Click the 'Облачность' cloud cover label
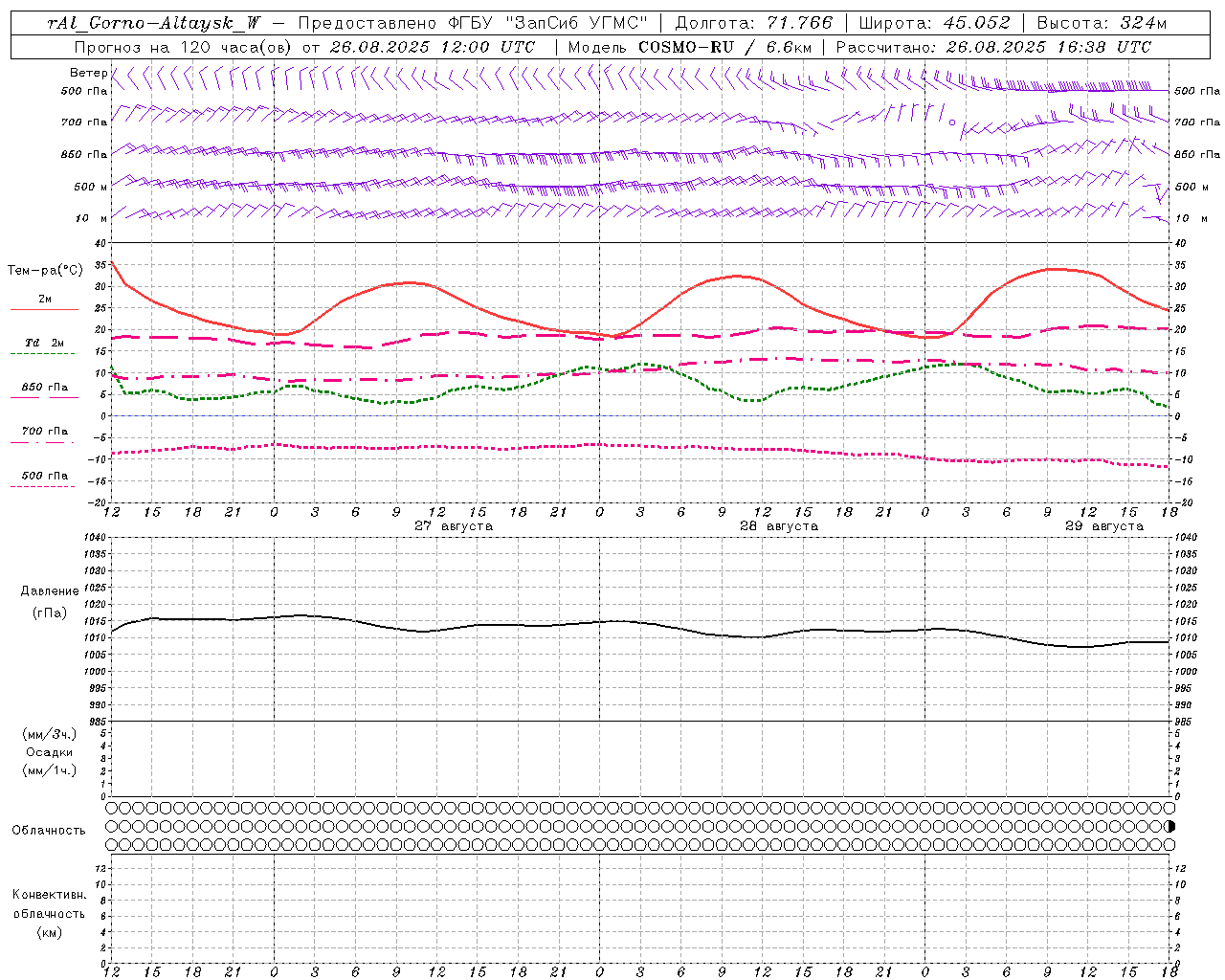 tap(49, 831)
